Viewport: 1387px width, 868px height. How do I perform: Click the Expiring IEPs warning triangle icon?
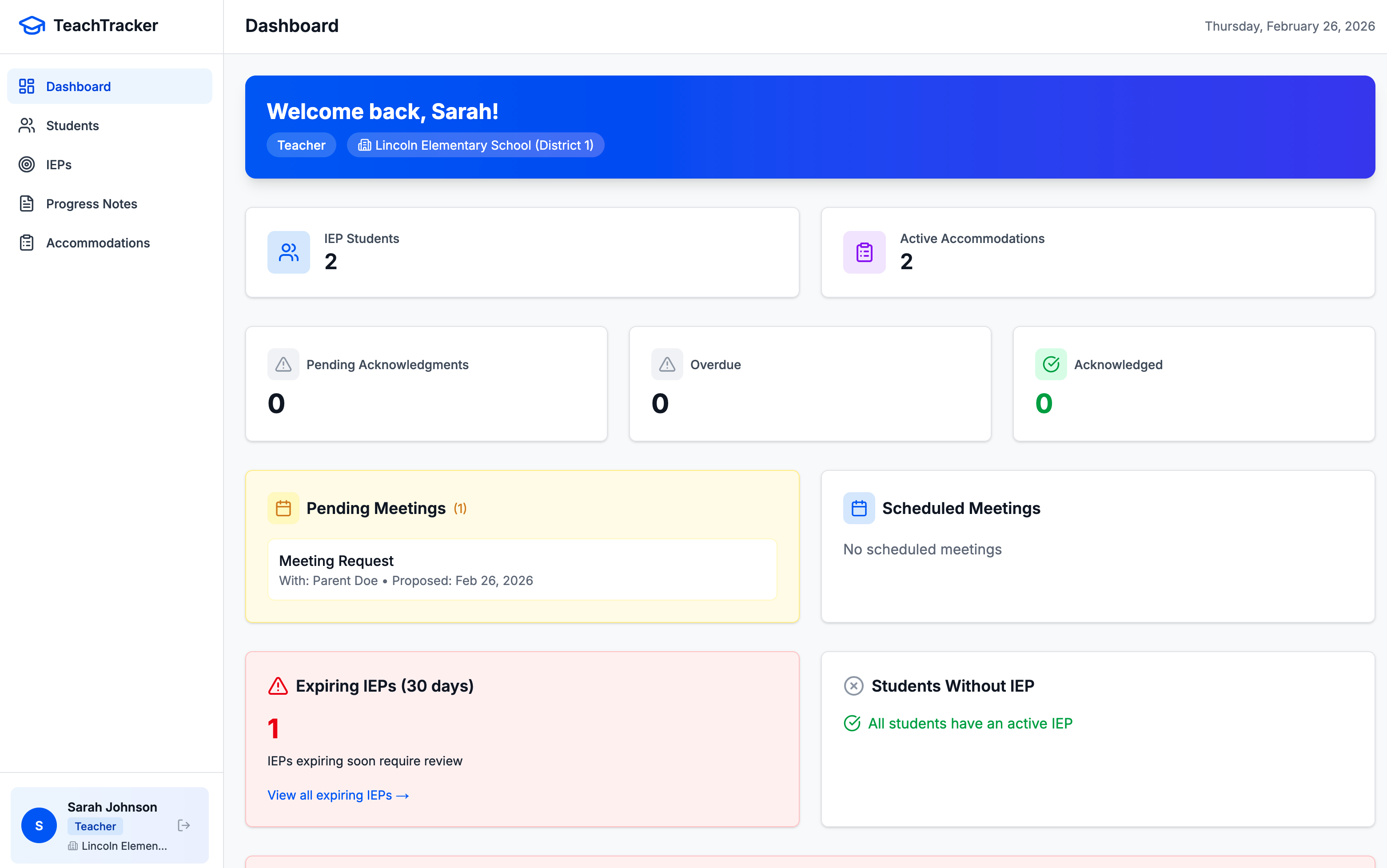pos(279,685)
